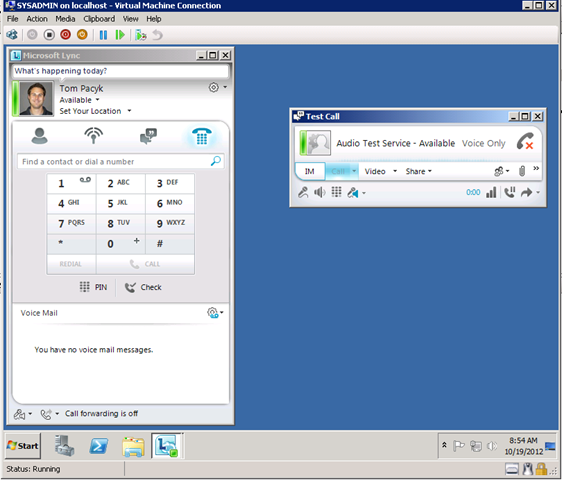Click the attachment paperclip icon

click(522, 171)
